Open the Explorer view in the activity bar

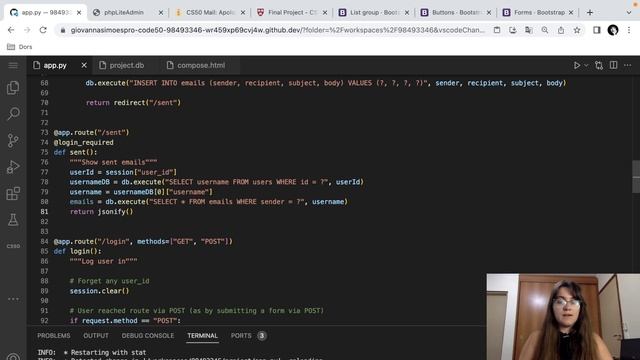pyautogui.click(x=13, y=88)
